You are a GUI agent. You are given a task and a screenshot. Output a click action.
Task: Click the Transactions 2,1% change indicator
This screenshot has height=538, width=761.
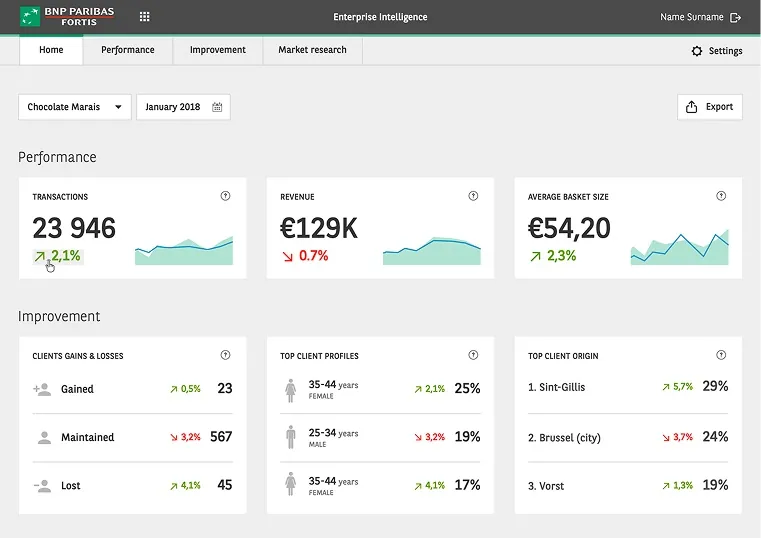click(x=58, y=256)
